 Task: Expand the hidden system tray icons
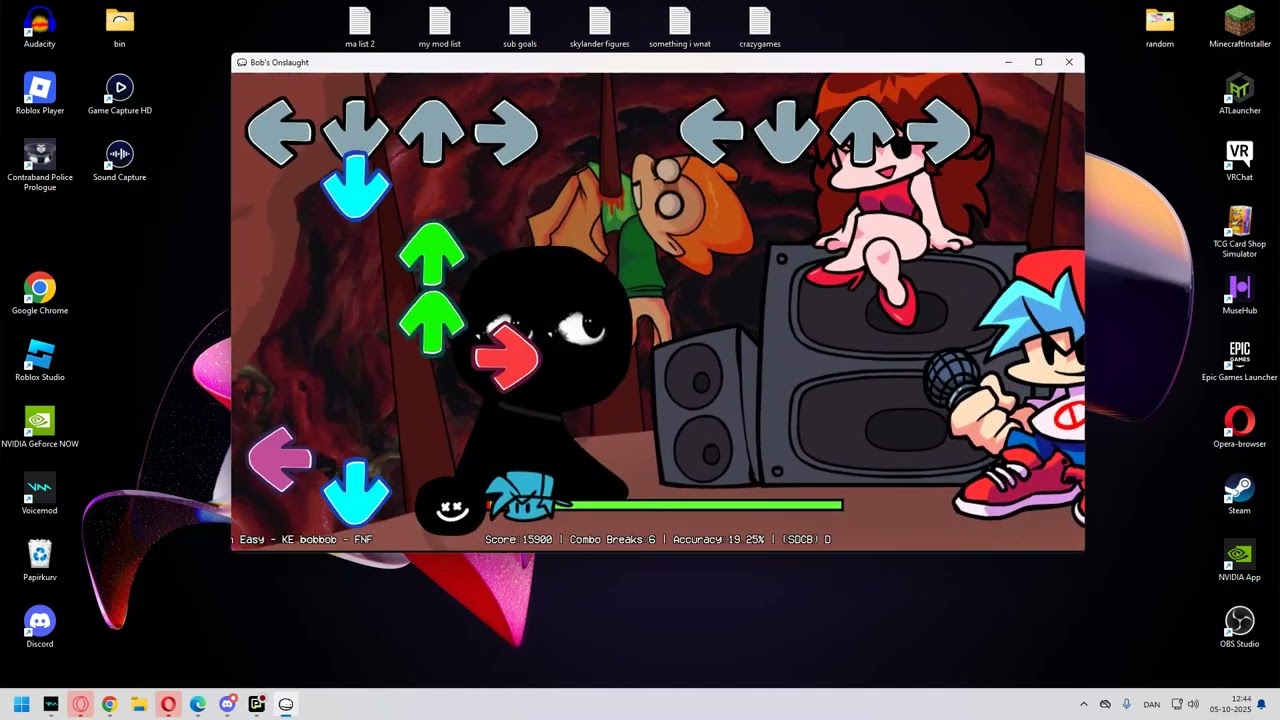(1083, 704)
